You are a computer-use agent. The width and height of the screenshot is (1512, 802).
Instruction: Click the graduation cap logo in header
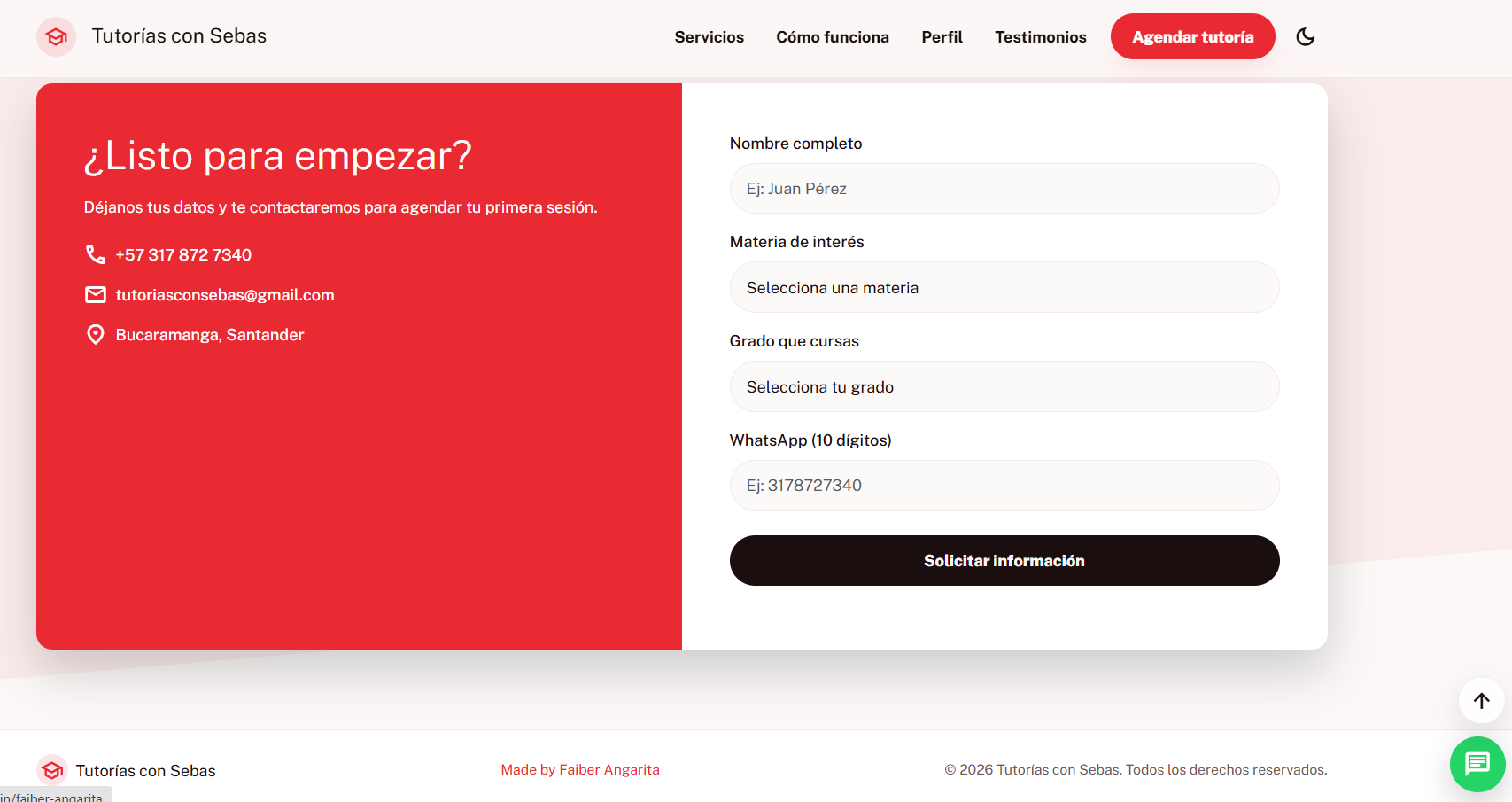(x=56, y=37)
